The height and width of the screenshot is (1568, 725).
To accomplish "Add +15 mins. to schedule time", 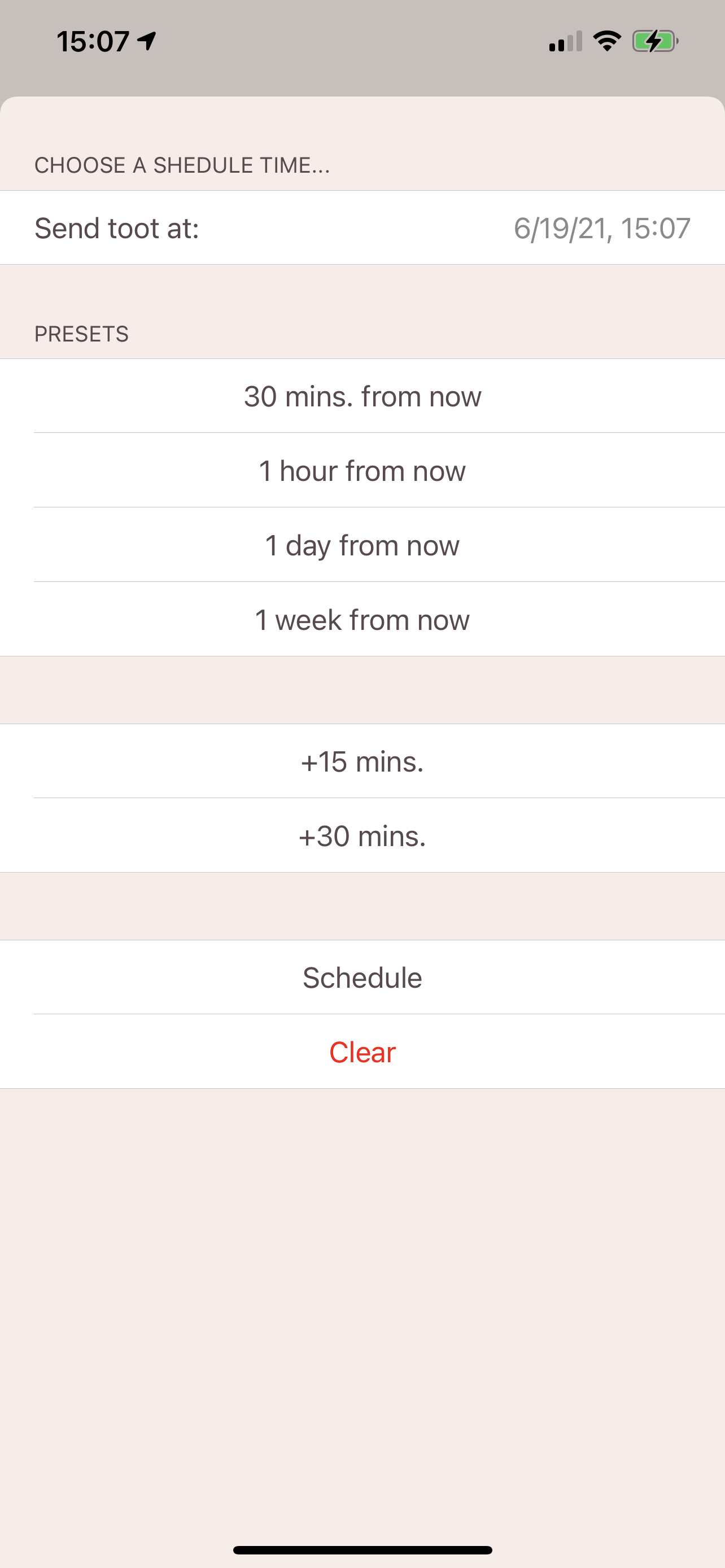I will click(x=362, y=761).
